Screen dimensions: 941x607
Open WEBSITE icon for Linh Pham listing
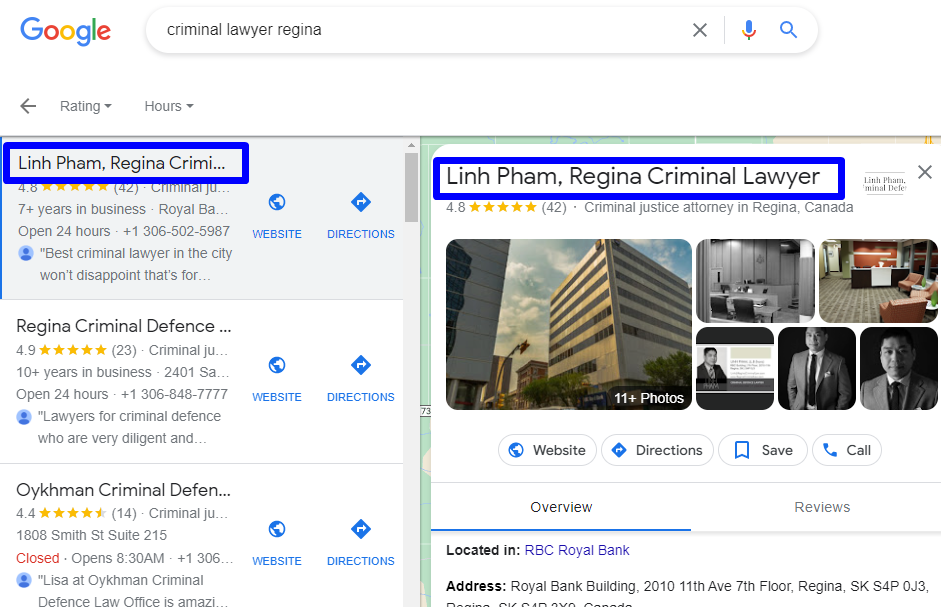276,202
